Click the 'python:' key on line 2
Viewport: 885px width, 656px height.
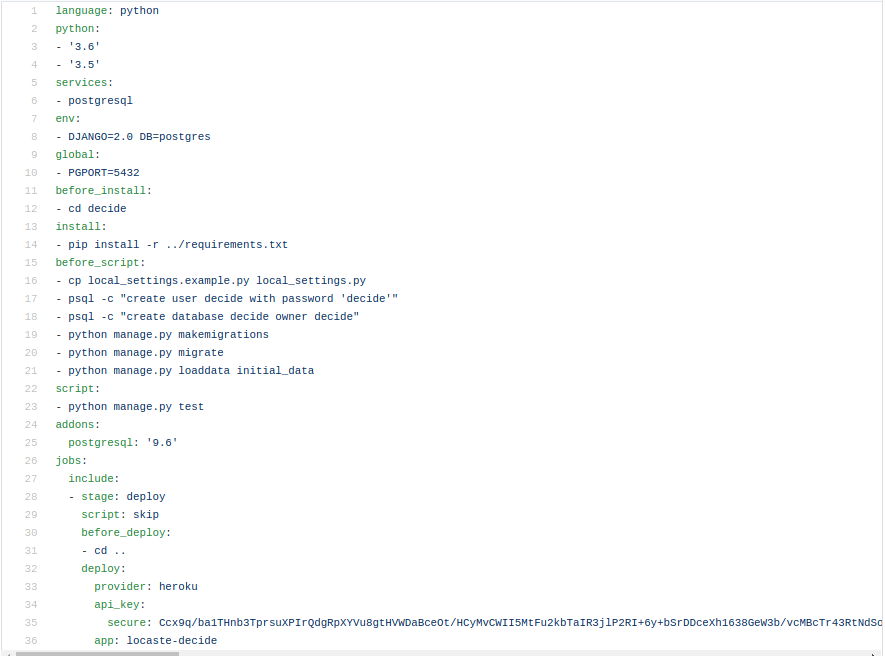(x=78, y=29)
